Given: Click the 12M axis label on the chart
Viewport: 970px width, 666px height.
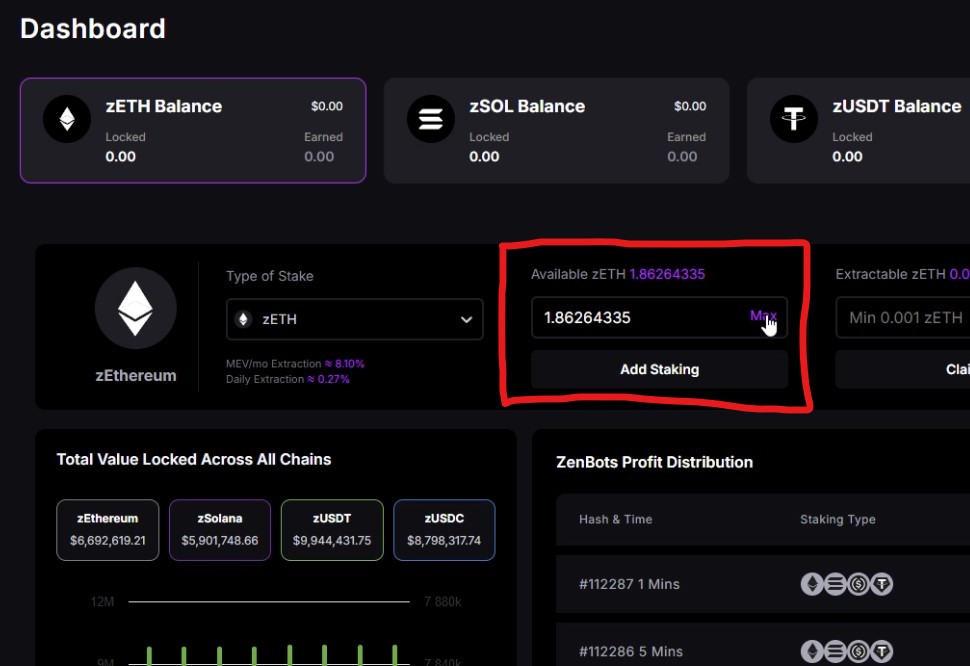Looking at the screenshot, I should 102,602.
